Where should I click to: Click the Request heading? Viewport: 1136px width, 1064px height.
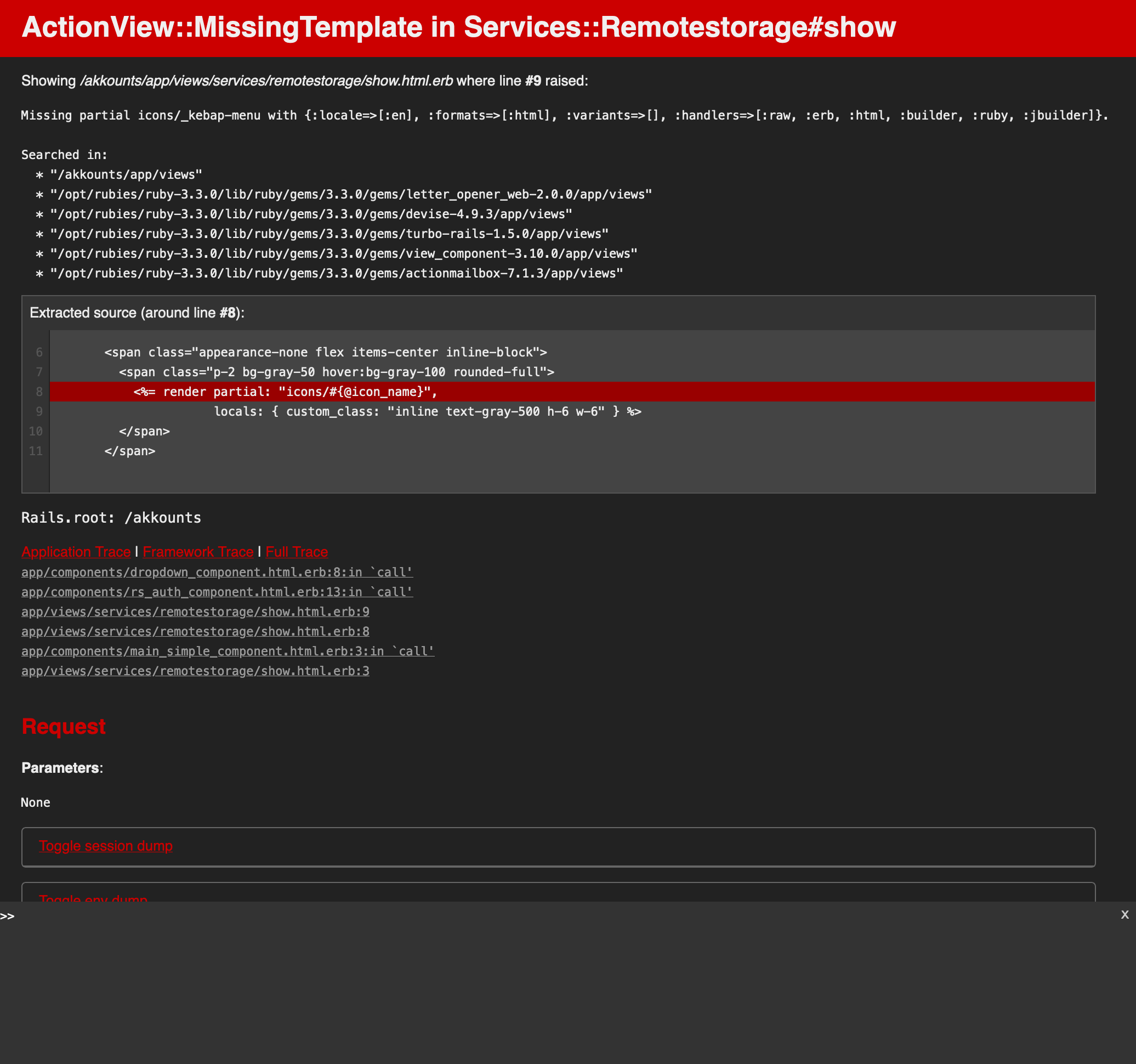(64, 727)
